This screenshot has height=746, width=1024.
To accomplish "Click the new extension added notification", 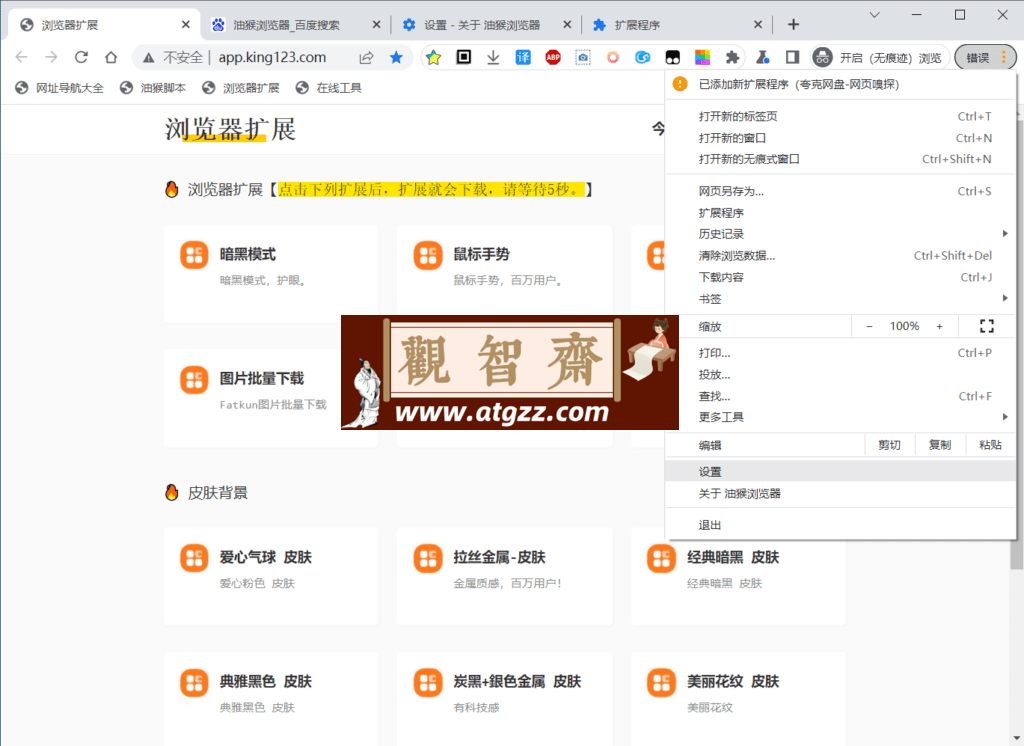I will [x=840, y=84].
